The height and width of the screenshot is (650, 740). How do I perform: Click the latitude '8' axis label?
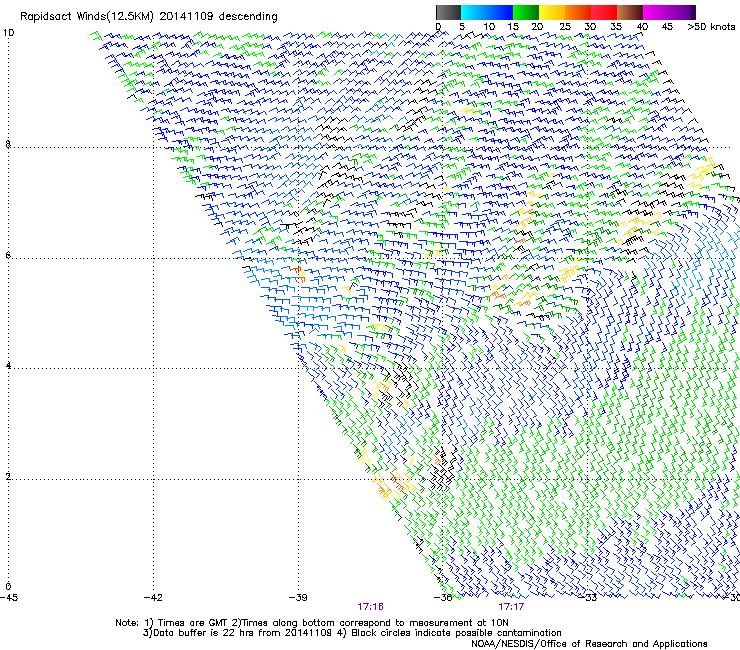tap(8, 144)
